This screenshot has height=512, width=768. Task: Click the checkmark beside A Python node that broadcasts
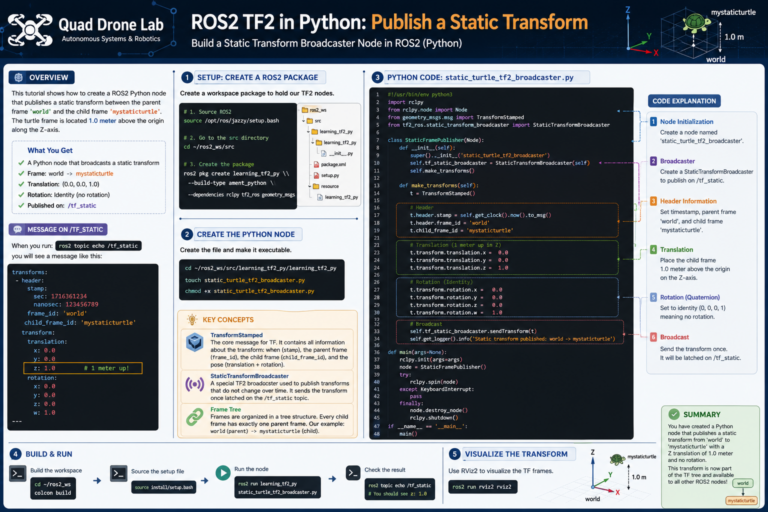[x=21, y=163]
